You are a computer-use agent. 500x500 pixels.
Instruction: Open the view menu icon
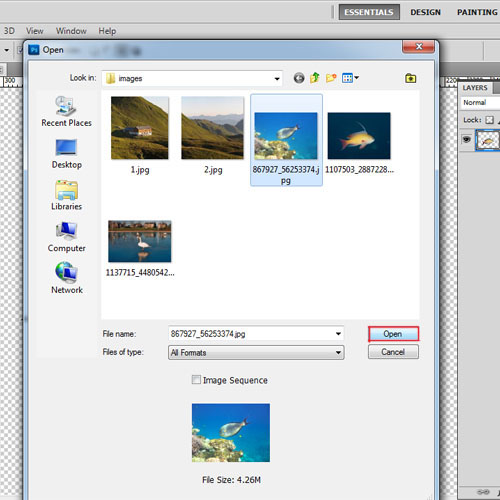point(350,78)
